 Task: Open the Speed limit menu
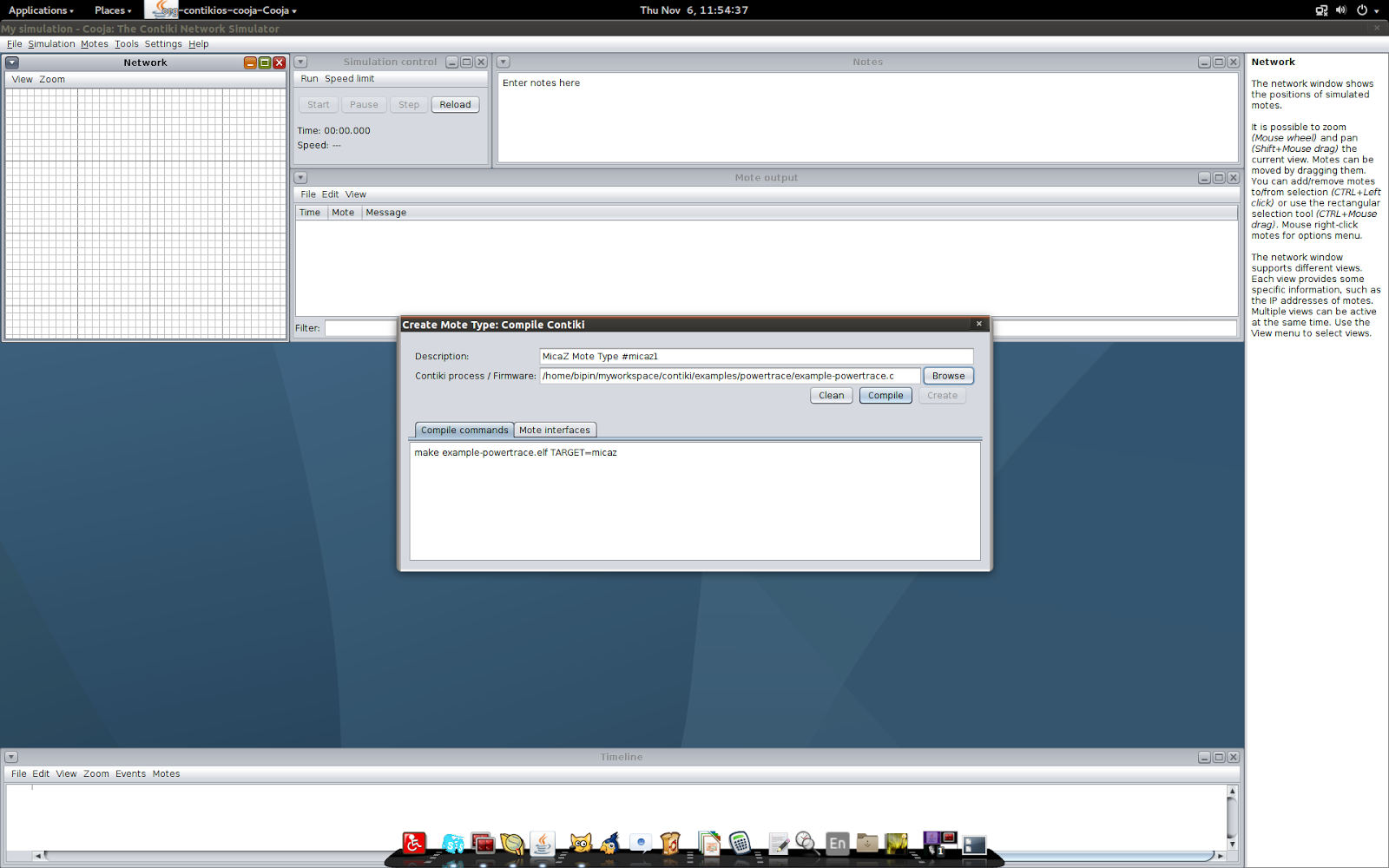click(x=350, y=78)
